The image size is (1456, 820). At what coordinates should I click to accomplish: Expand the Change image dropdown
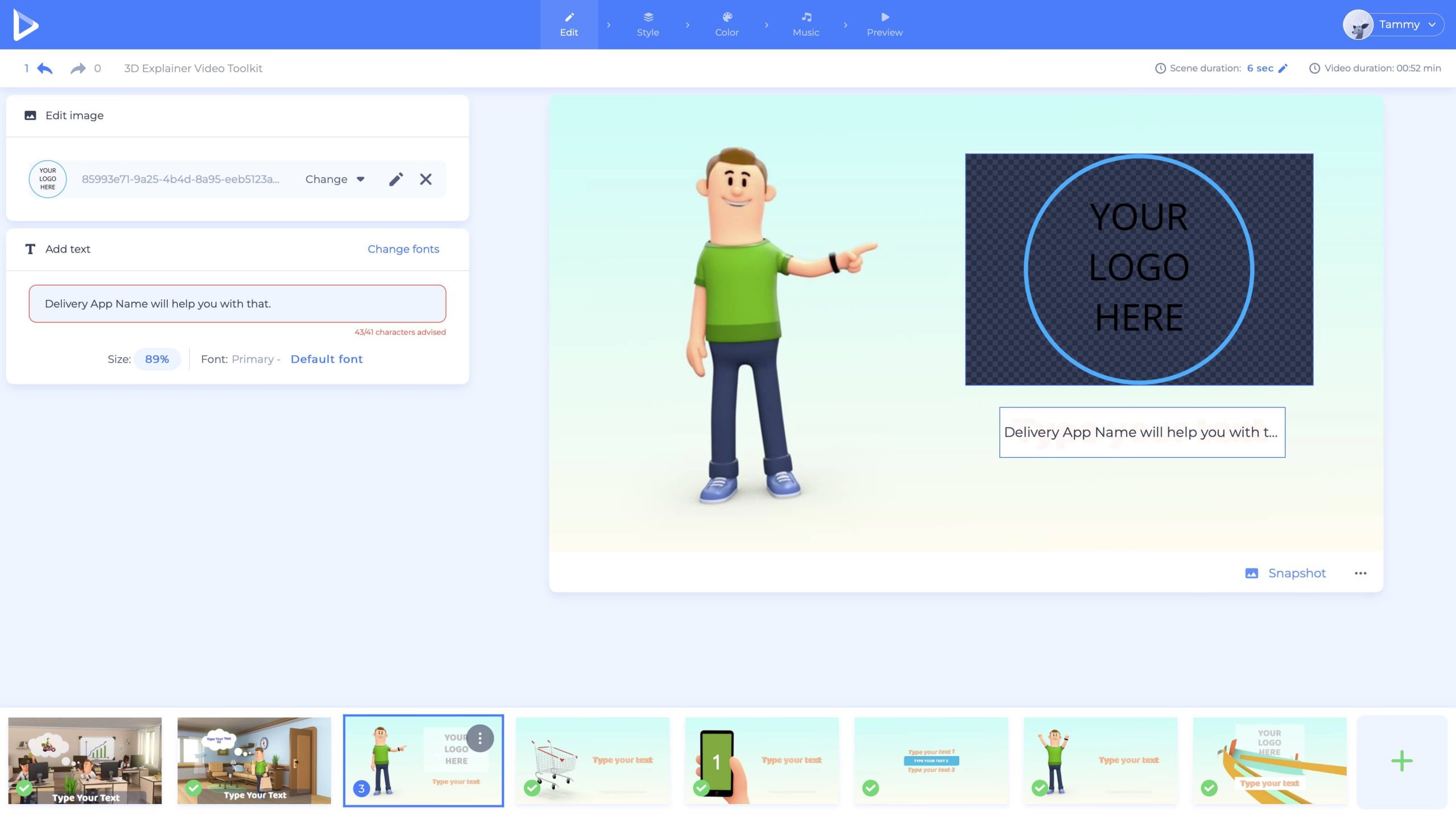(x=334, y=179)
